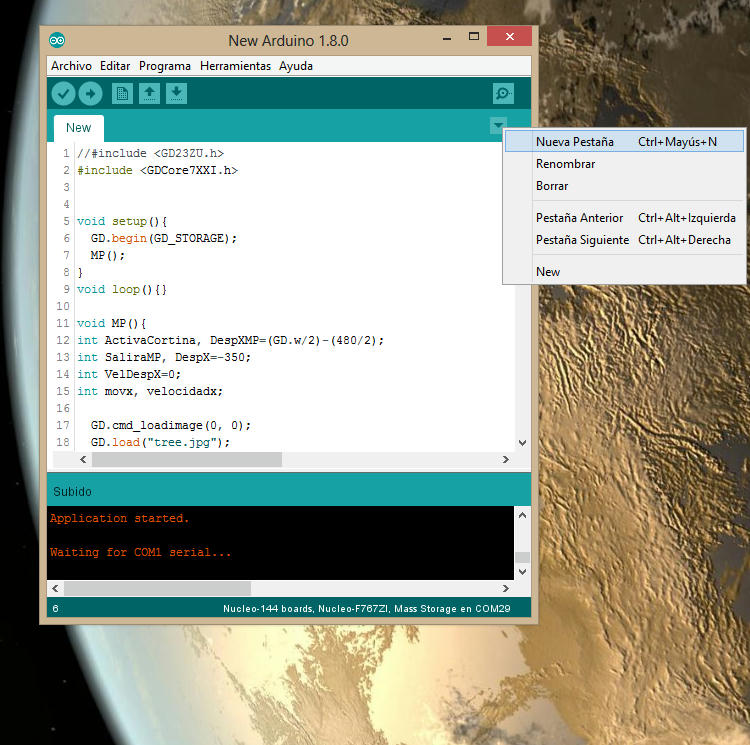
Task: Click the line number 6 status indicator
Action: tap(55, 609)
